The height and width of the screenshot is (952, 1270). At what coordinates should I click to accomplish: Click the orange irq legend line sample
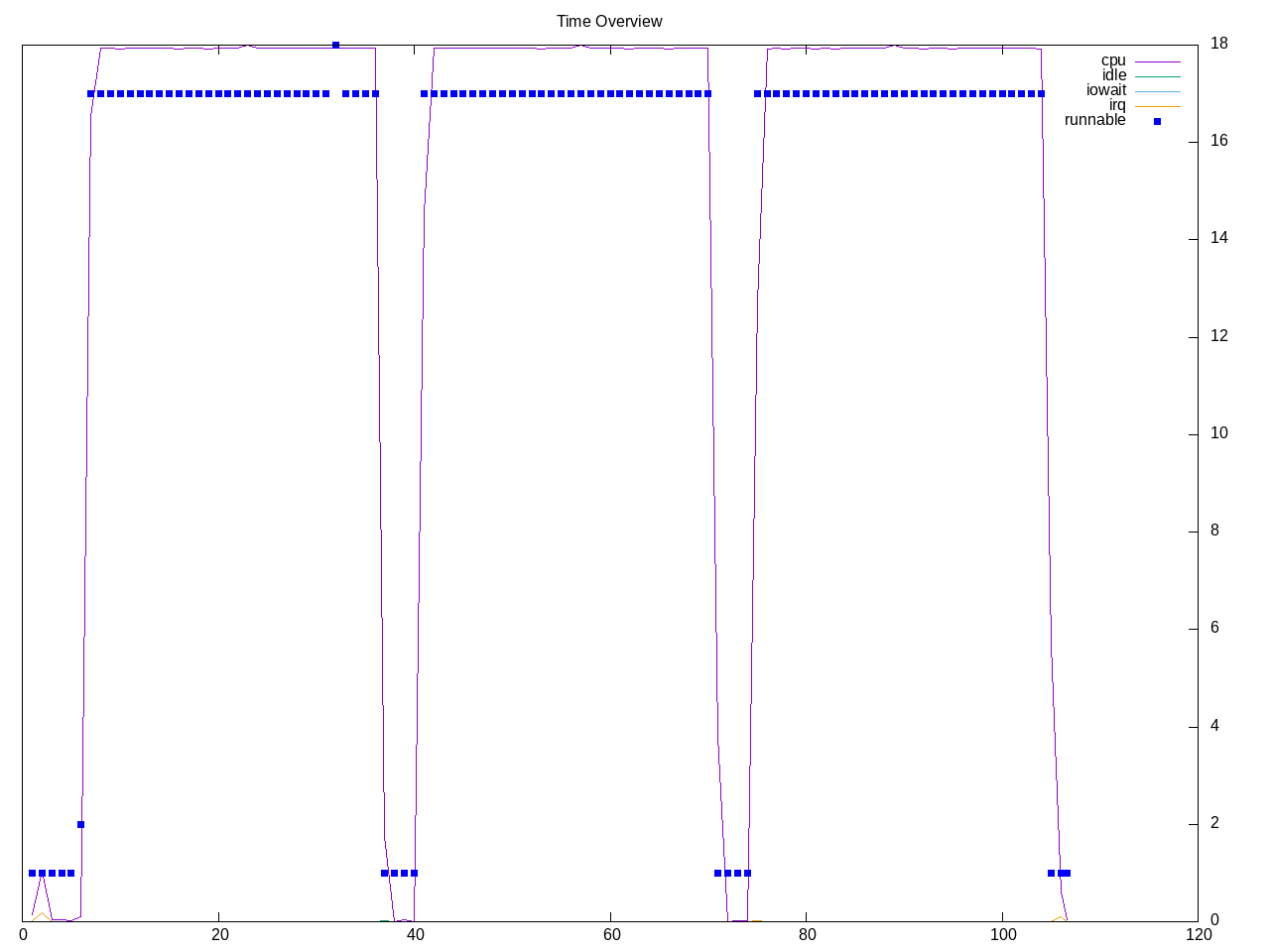coord(1157,106)
